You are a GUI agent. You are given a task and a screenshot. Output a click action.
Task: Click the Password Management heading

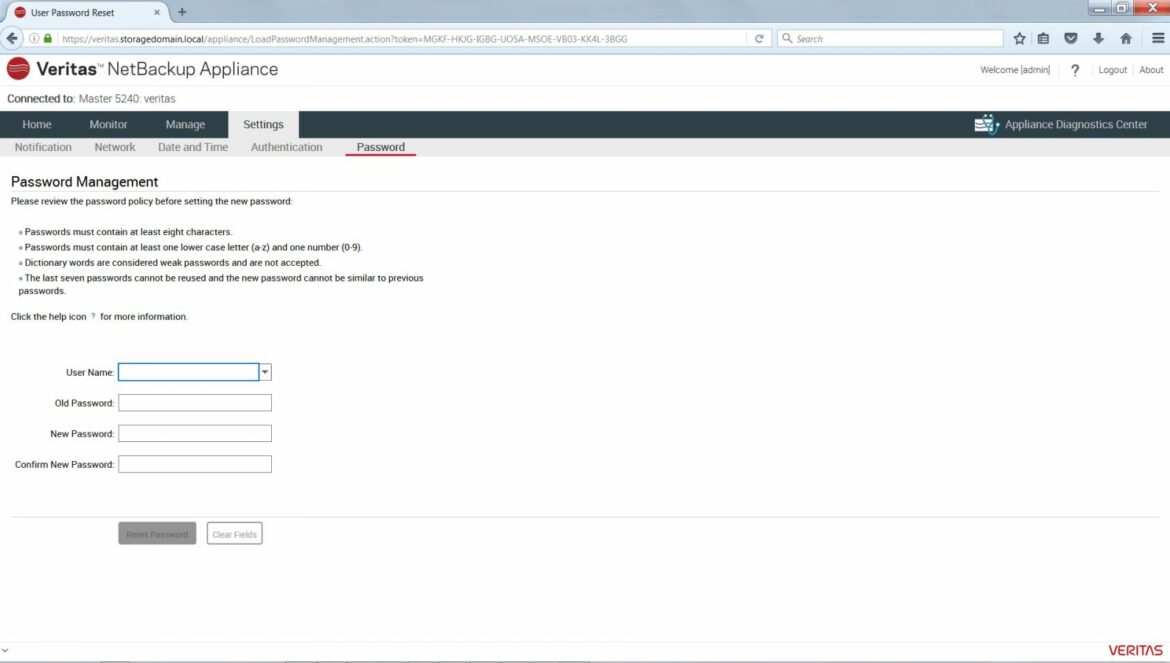[84, 182]
